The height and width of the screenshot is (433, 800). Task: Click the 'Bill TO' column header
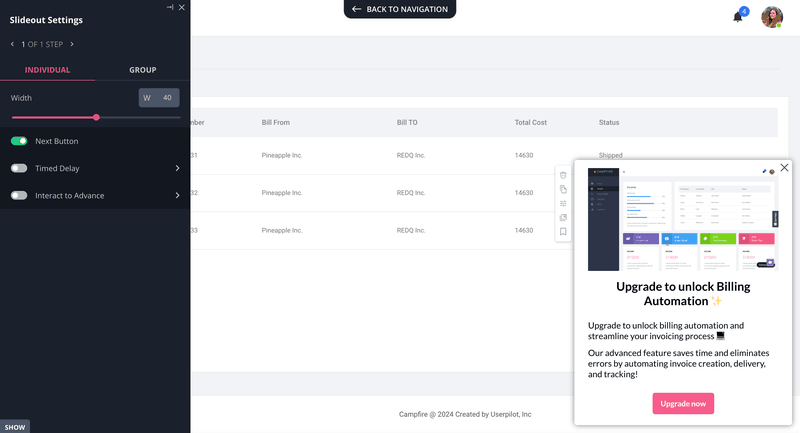pyautogui.click(x=407, y=122)
